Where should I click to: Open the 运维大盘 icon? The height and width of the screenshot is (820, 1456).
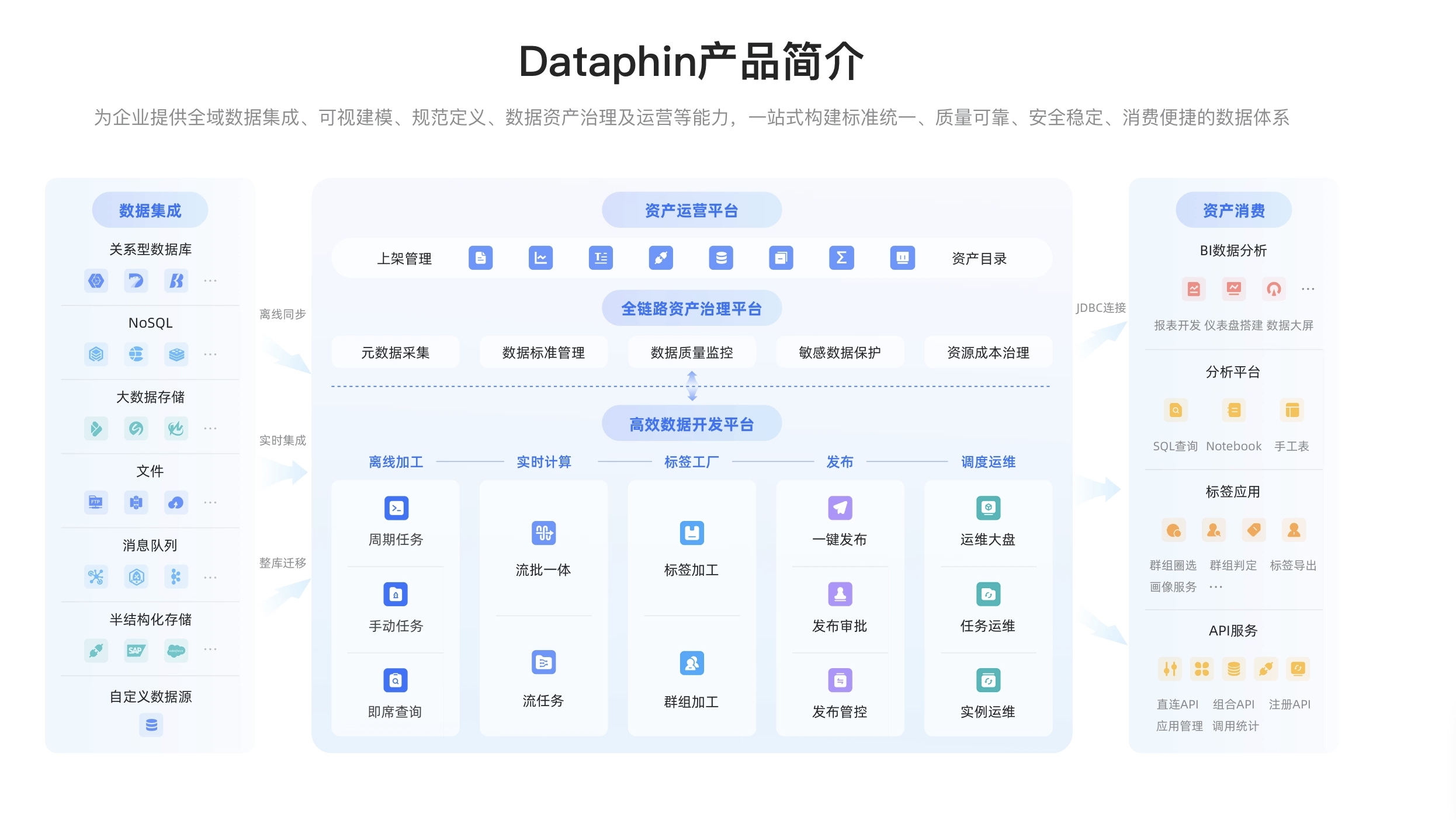coord(988,508)
